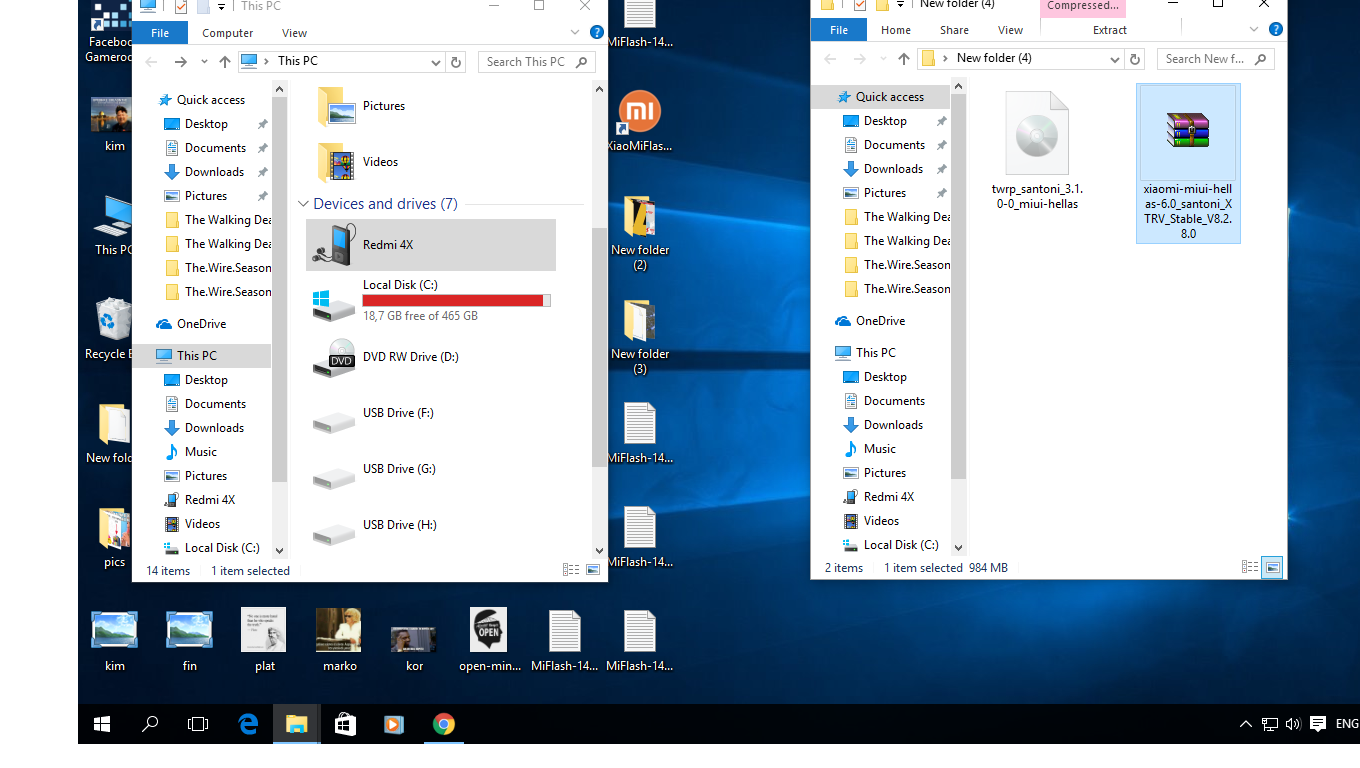This screenshot has width=1360, height=768.
Task: Click the Search This PC field
Action: pyautogui.click(x=528, y=62)
